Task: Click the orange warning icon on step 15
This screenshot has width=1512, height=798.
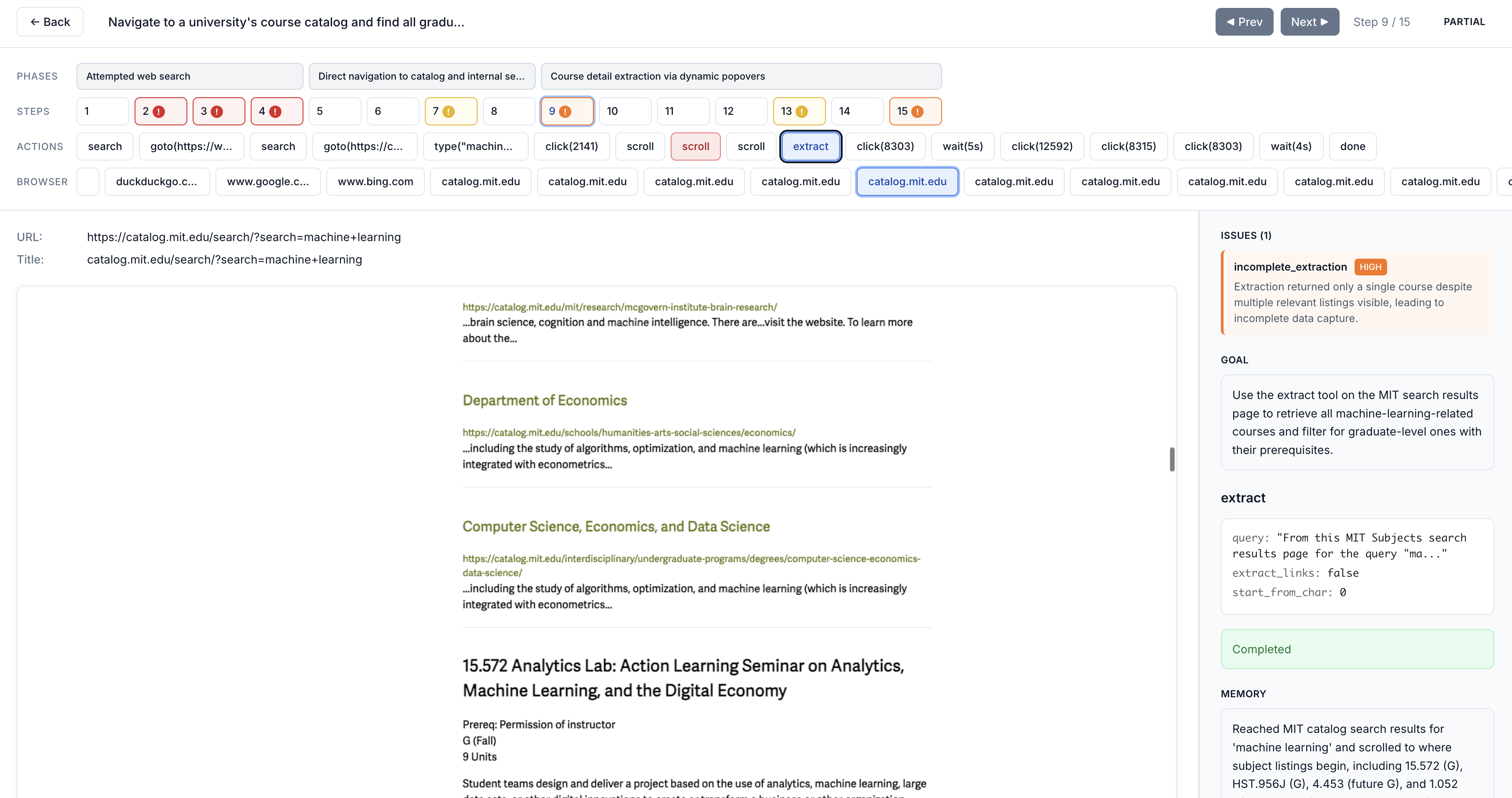Action: coord(917,112)
